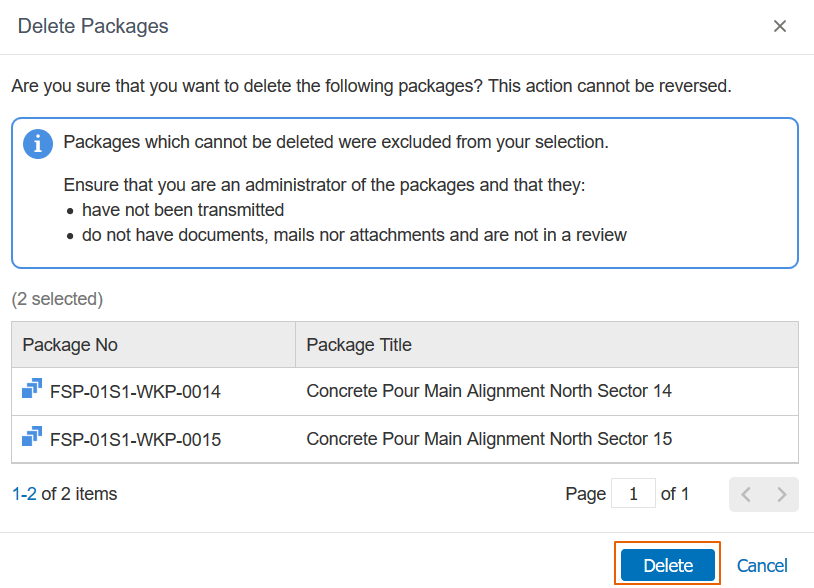
Task: Click title Concrete Pour North Sector 14
Action: [x=489, y=391]
